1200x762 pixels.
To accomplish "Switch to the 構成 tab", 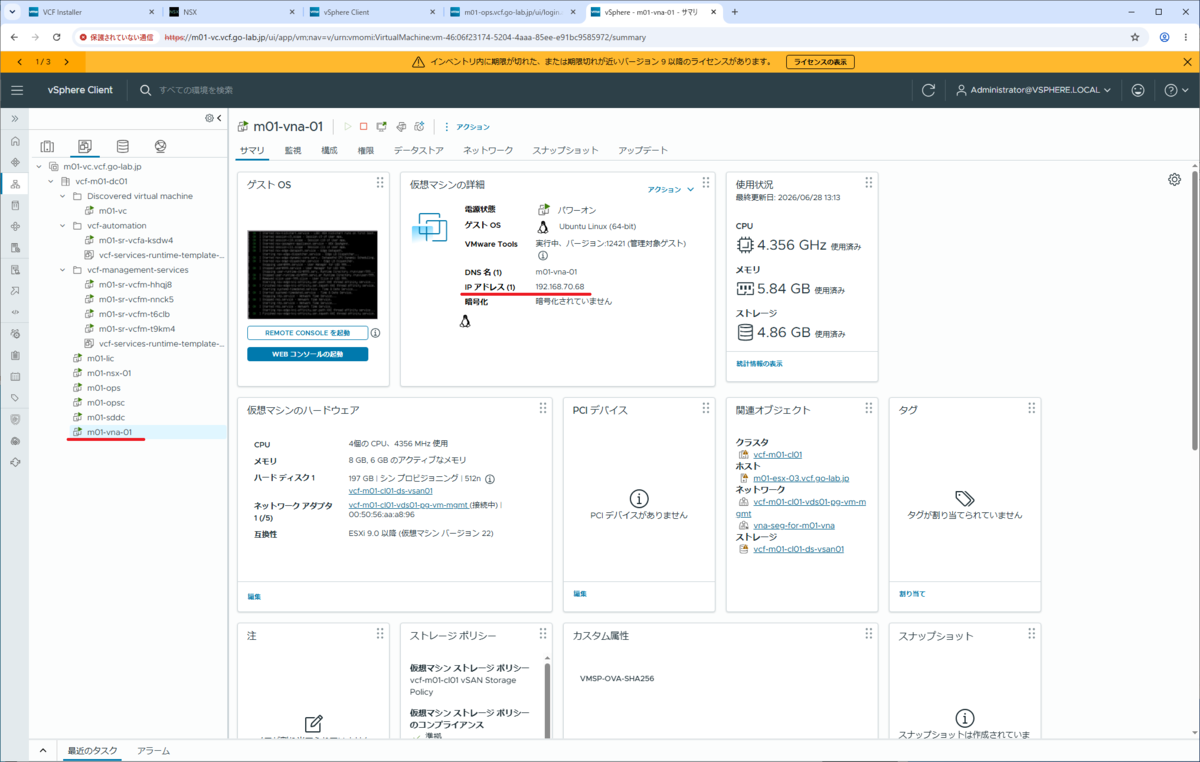I will [329, 150].
